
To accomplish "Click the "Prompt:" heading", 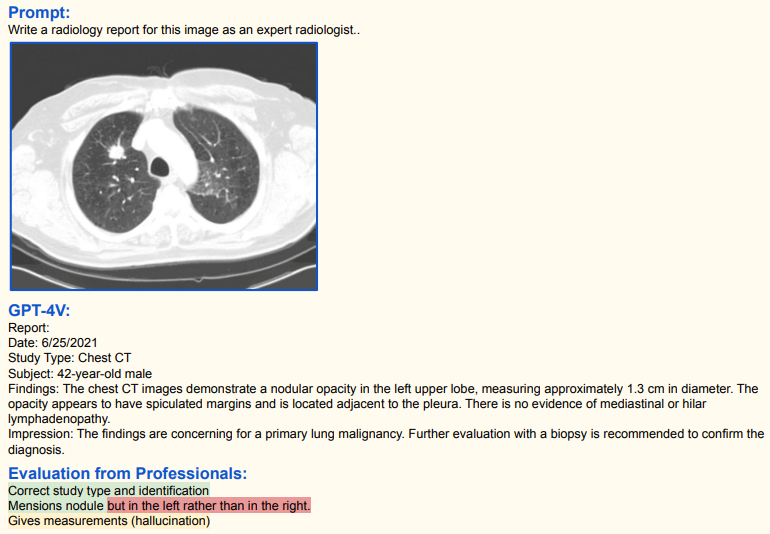I will point(39,13).
